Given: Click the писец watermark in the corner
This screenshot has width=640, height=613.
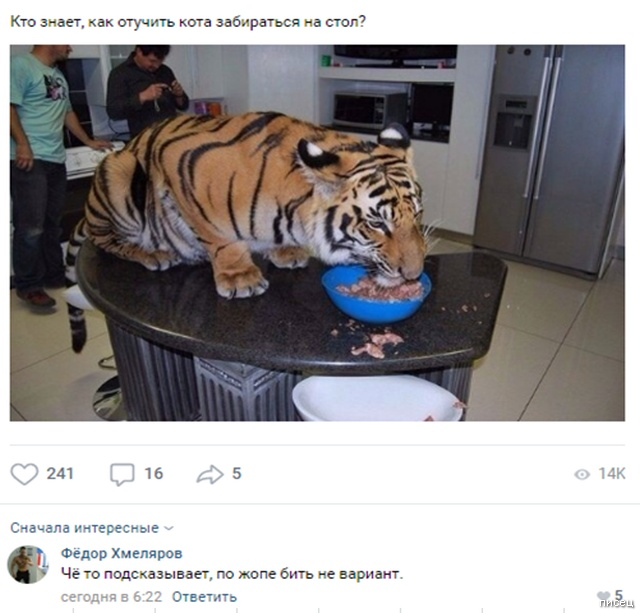Looking at the screenshot, I should (617, 603).
